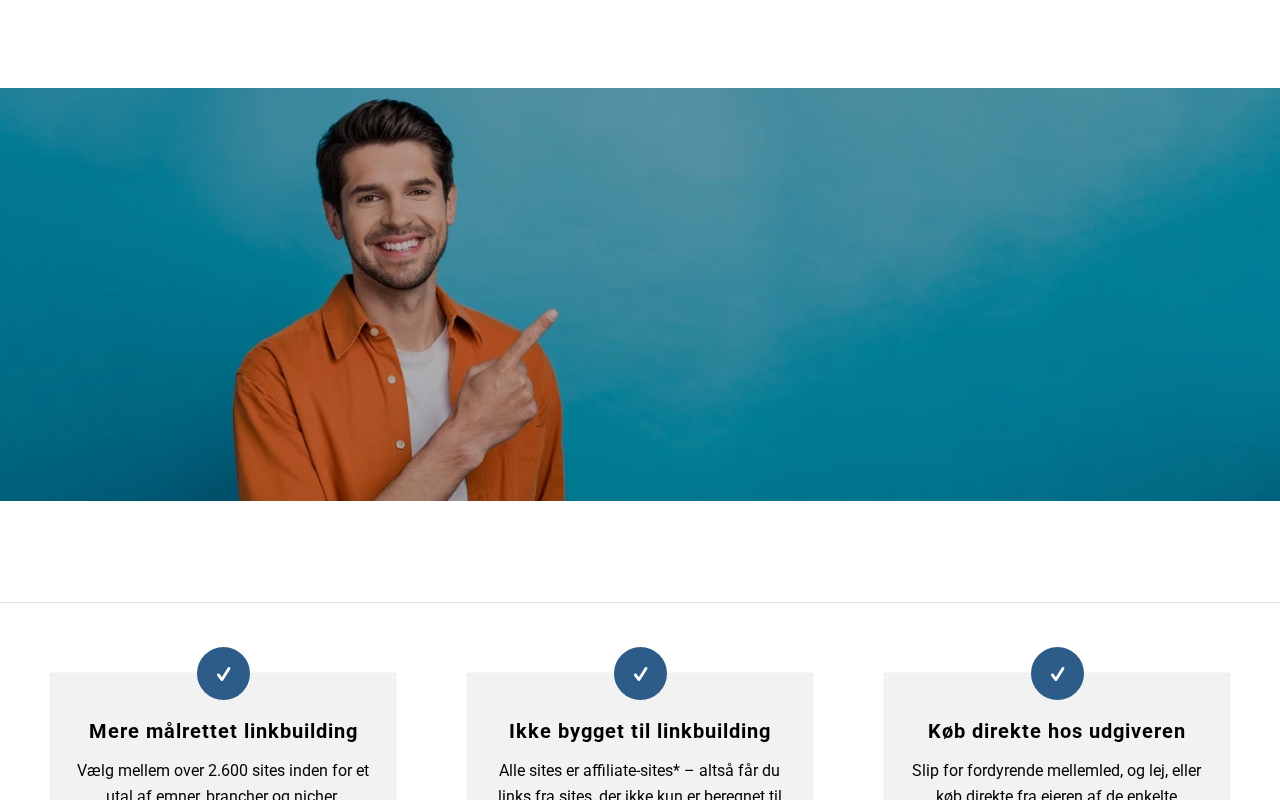Click the checkmark icon above Mere målrettet linkbuilding

point(223,673)
